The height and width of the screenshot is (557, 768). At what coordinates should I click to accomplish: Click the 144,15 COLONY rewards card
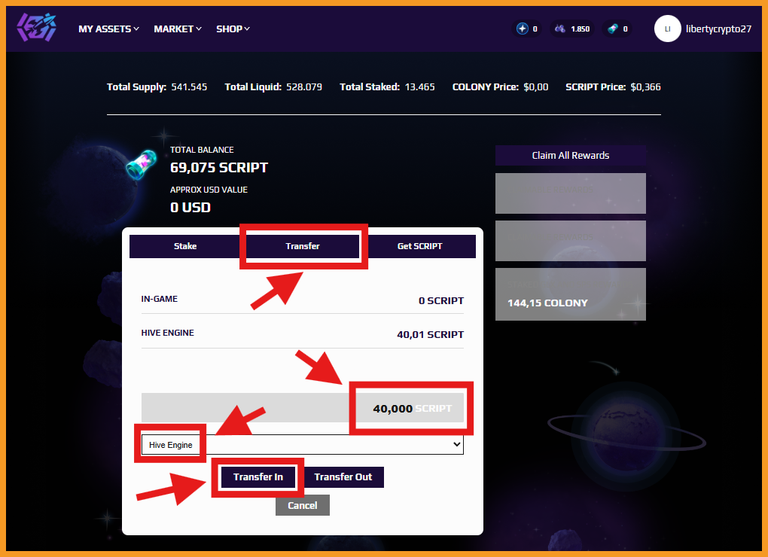click(571, 294)
